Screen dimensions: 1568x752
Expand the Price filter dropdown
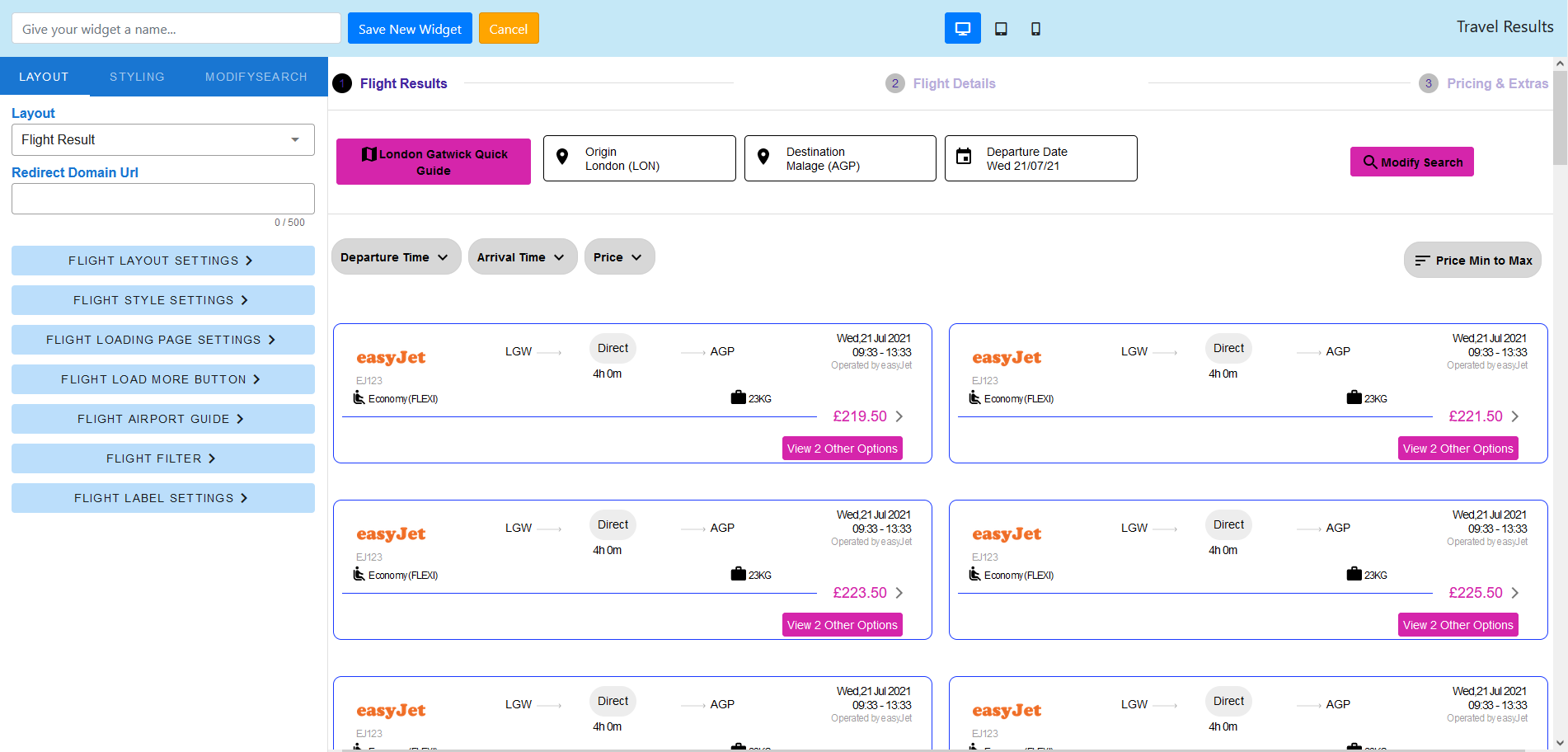(619, 257)
